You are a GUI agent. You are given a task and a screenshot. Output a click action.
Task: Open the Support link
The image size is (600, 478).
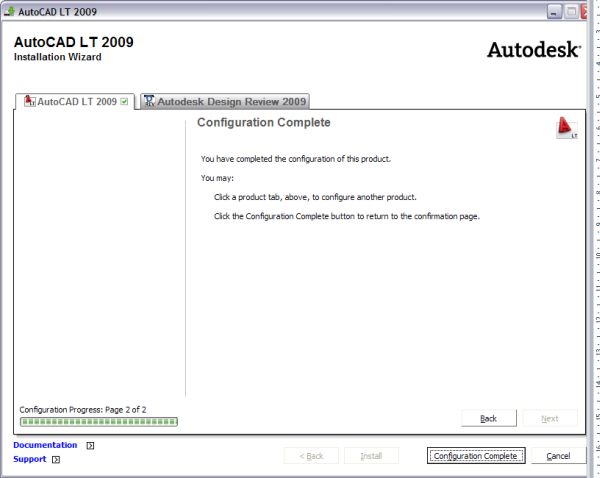pyautogui.click(x=29, y=459)
